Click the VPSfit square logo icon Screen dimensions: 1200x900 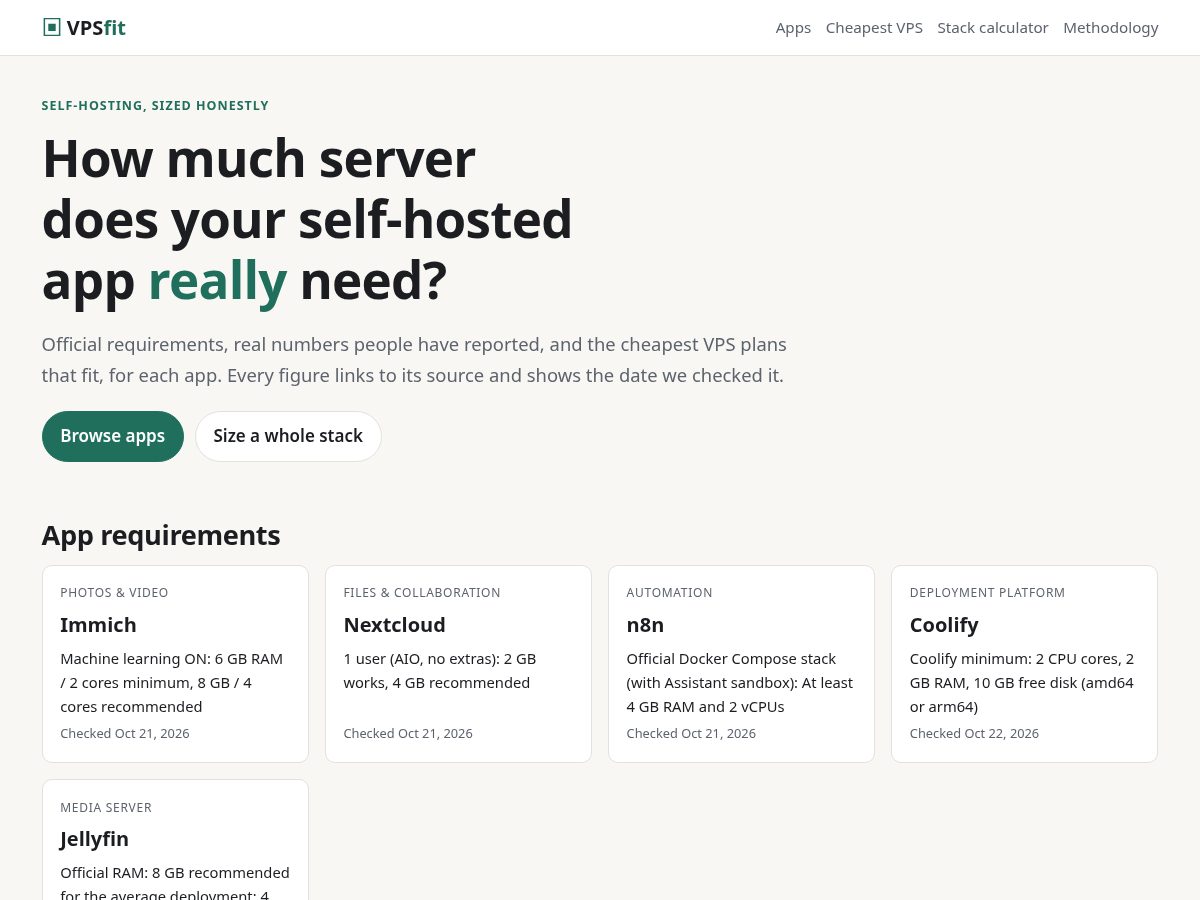click(x=52, y=27)
